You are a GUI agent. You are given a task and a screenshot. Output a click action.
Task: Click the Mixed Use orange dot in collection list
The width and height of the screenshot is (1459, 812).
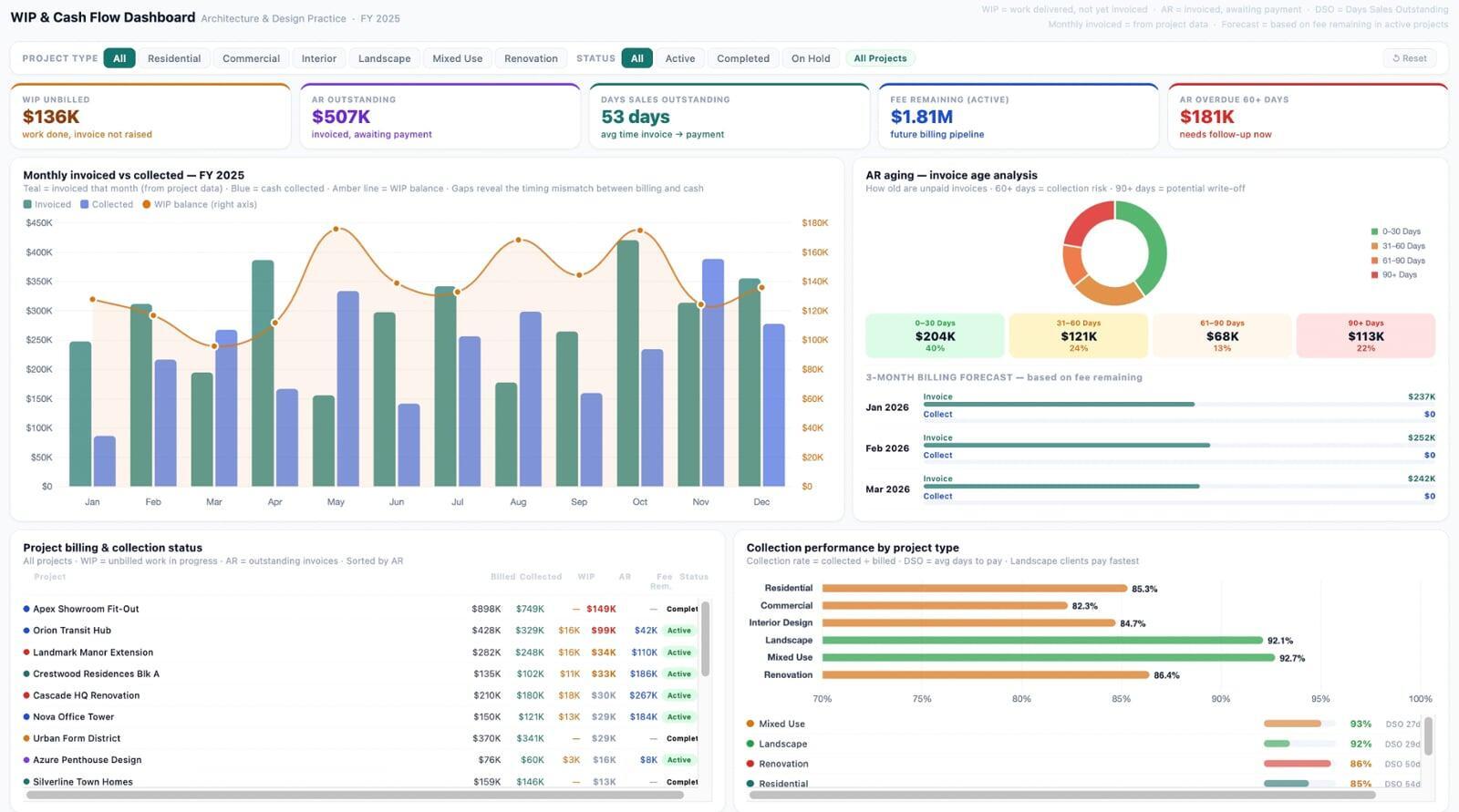750,724
